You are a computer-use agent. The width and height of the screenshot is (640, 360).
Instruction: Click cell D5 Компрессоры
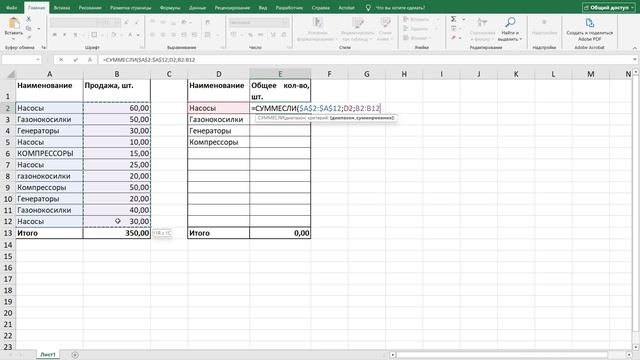[x=218, y=142]
